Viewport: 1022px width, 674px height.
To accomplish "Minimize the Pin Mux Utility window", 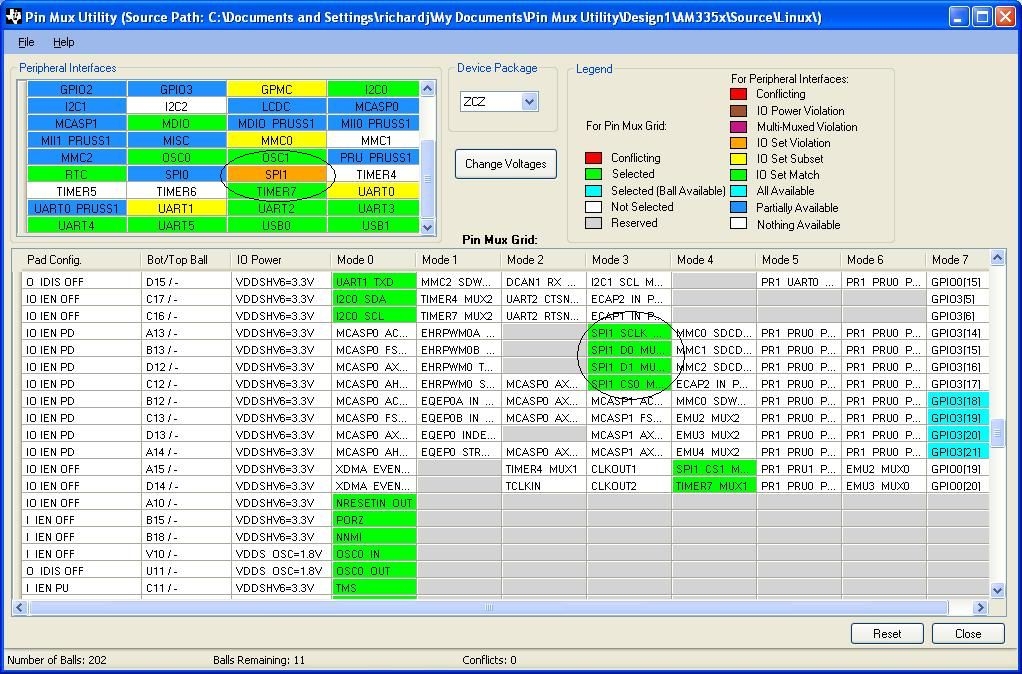I will tap(959, 16).
